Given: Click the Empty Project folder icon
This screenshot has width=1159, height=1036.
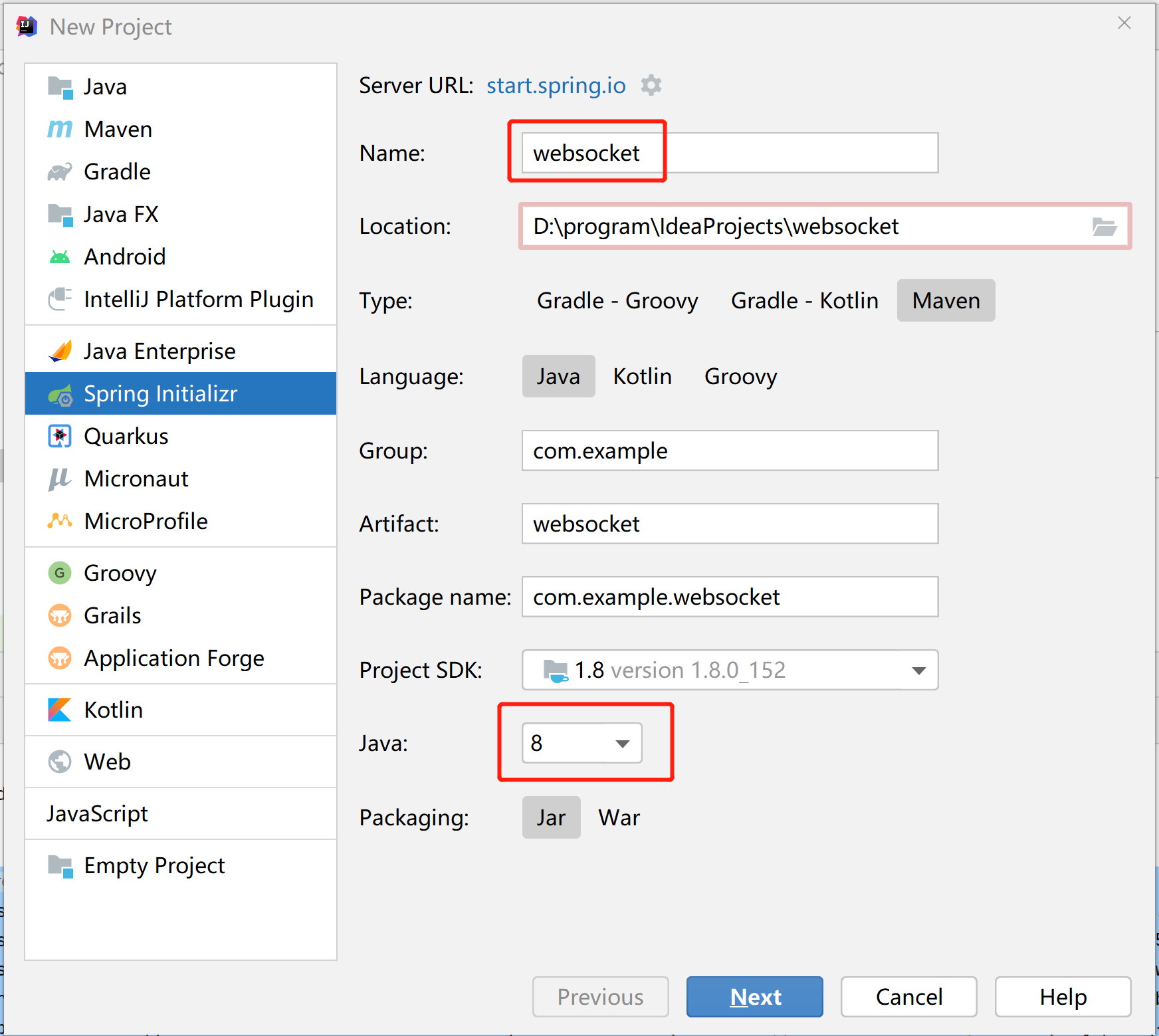Looking at the screenshot, I should tap(60, 866).
